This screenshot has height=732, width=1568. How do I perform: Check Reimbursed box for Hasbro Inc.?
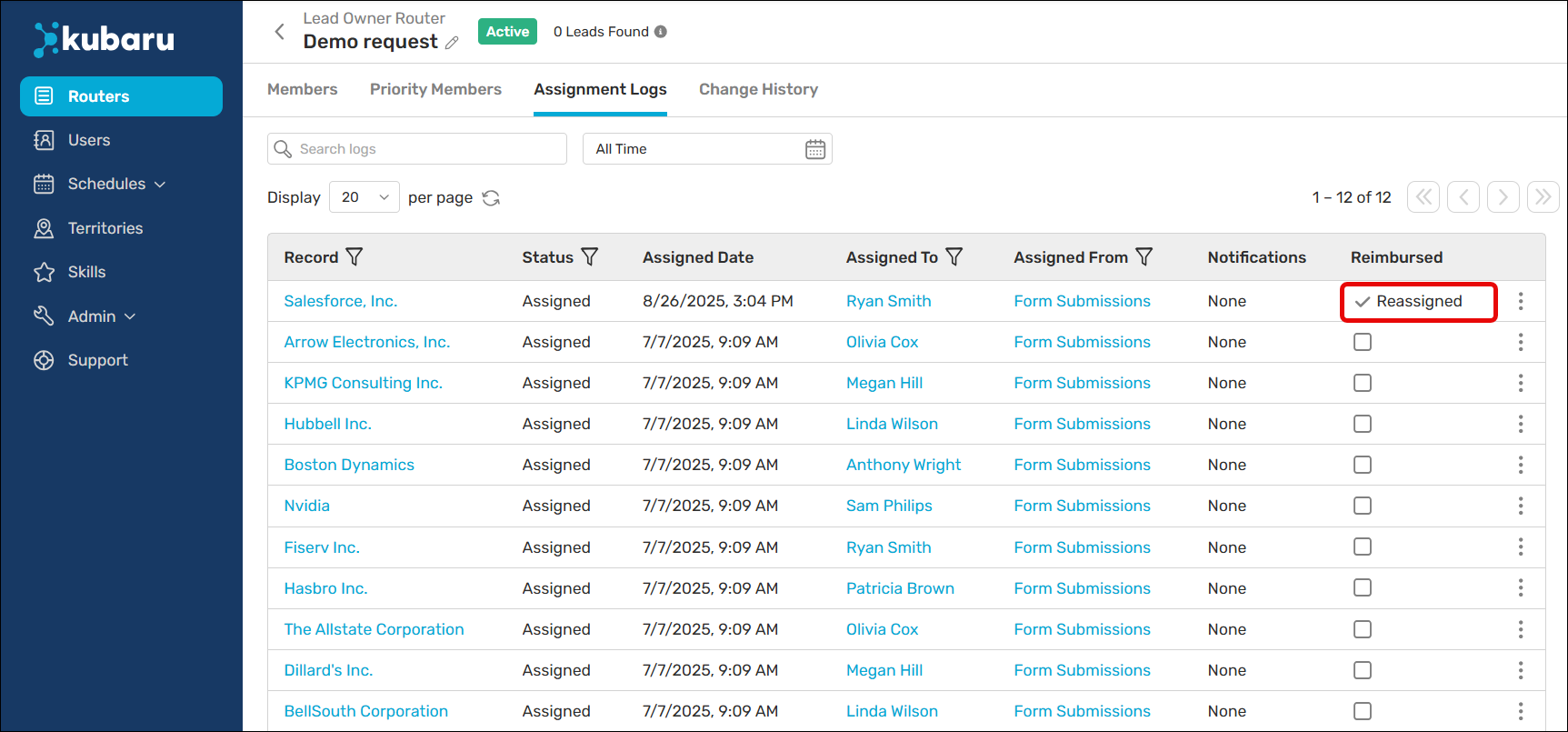pyautogui.click(x=1363, y=588)
